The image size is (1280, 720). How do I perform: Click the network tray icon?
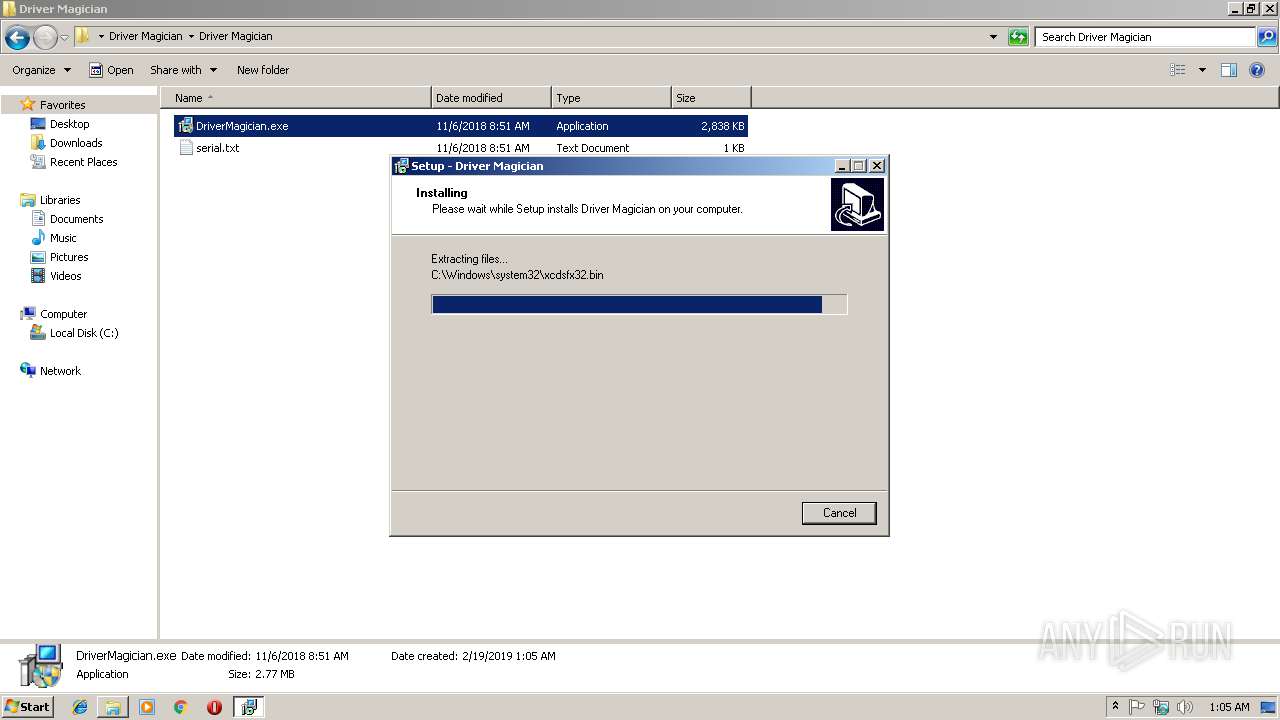[1161, 707]
